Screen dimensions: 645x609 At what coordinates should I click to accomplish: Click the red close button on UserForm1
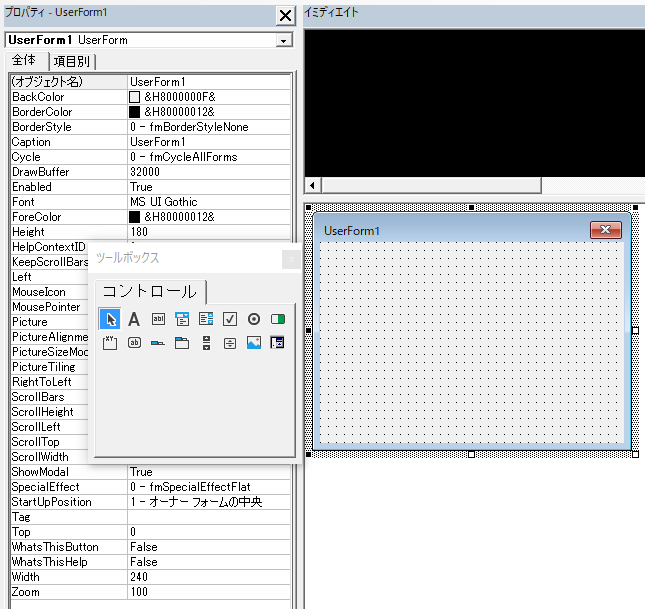pos(606,230)
